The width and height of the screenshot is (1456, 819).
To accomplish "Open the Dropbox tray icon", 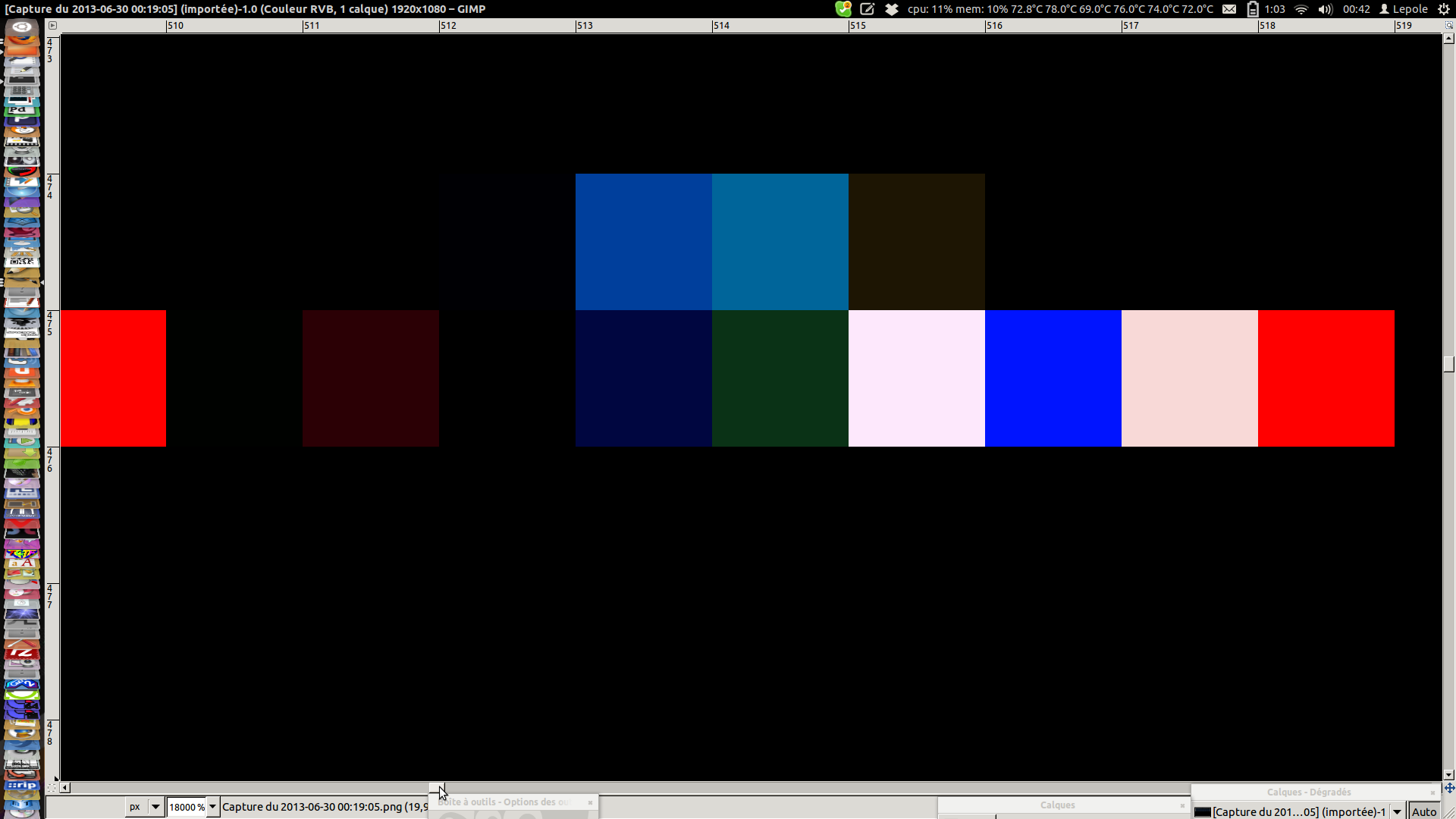I will tap(892, 9).
